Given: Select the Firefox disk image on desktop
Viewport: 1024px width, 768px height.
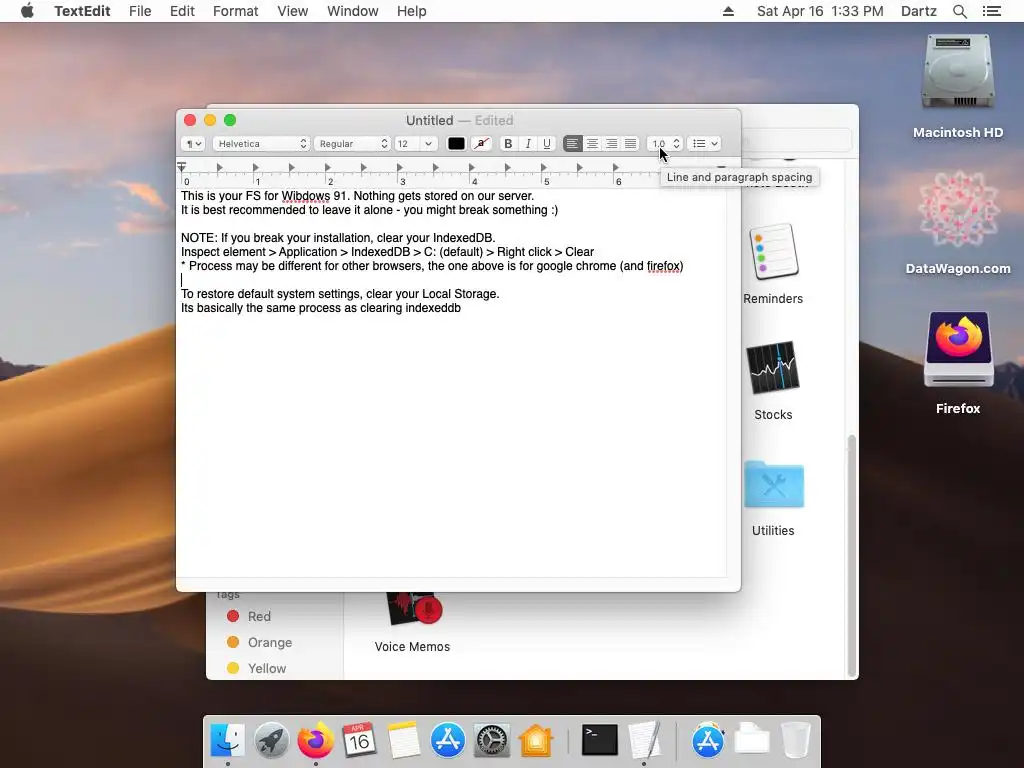Looking at the screenshot, I should (x=958, y=349).
